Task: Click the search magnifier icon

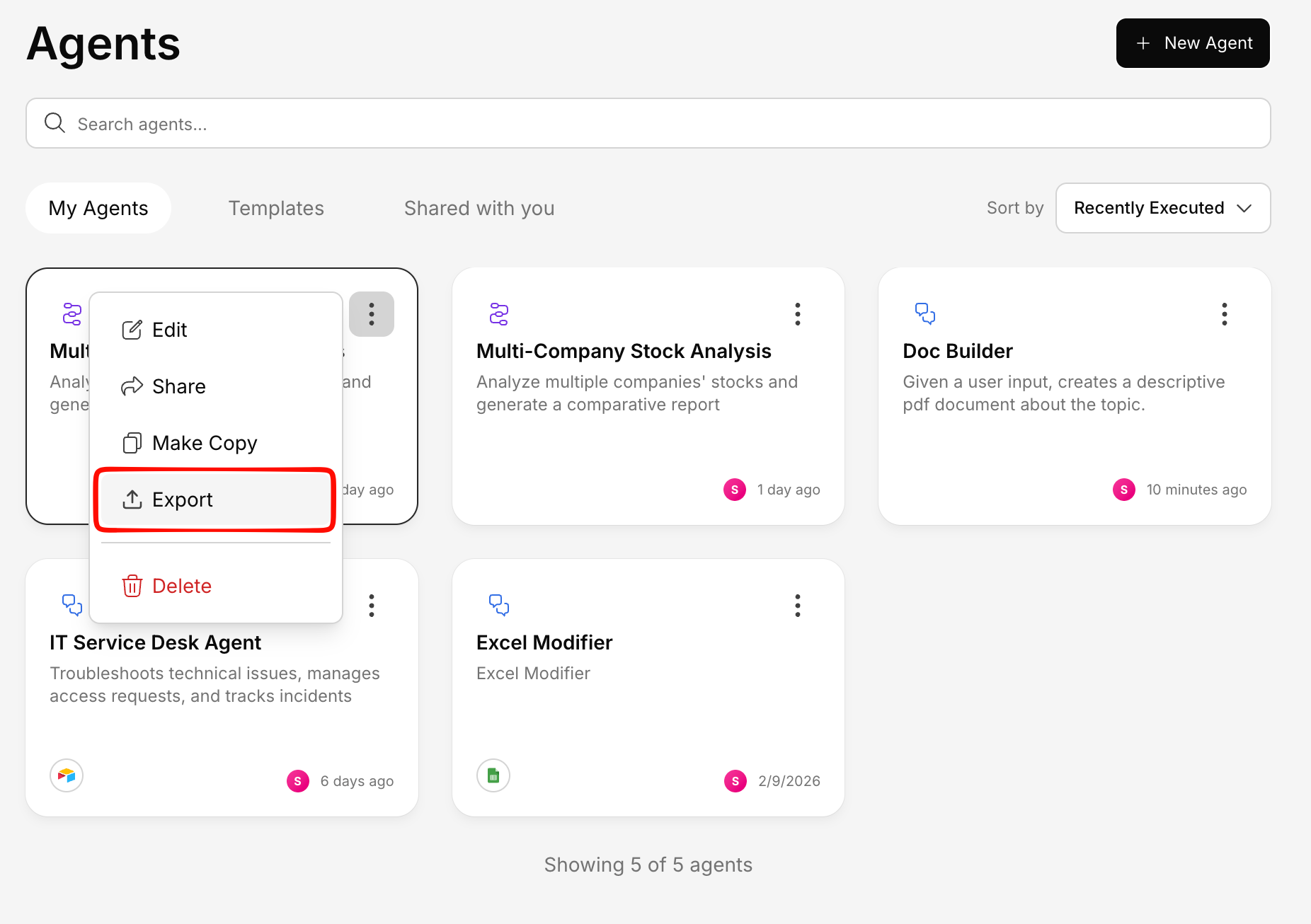Action: pyautogui.click(x=55, y=123)
